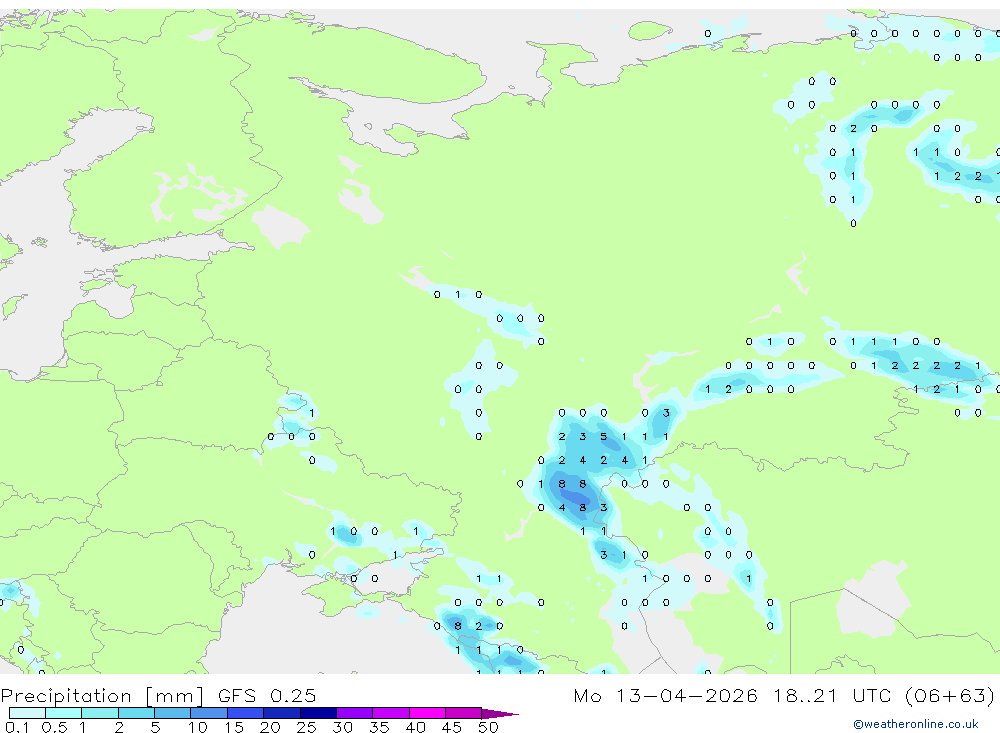Screen dimensions: 1000x733
Task: Click the '35' legend scale label
Action: coord(379,727)
